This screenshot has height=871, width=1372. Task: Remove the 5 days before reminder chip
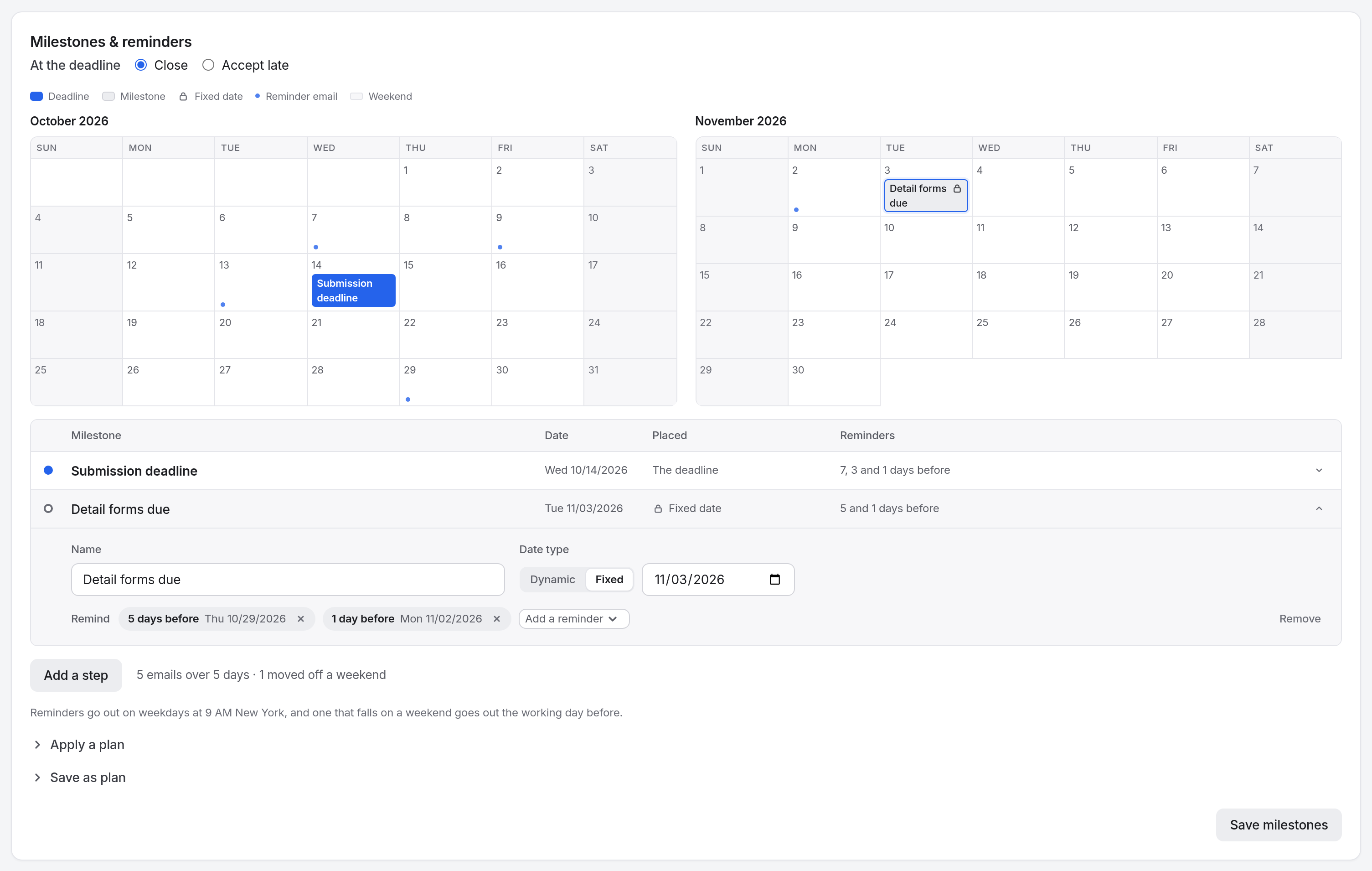(x=301, y=618)
